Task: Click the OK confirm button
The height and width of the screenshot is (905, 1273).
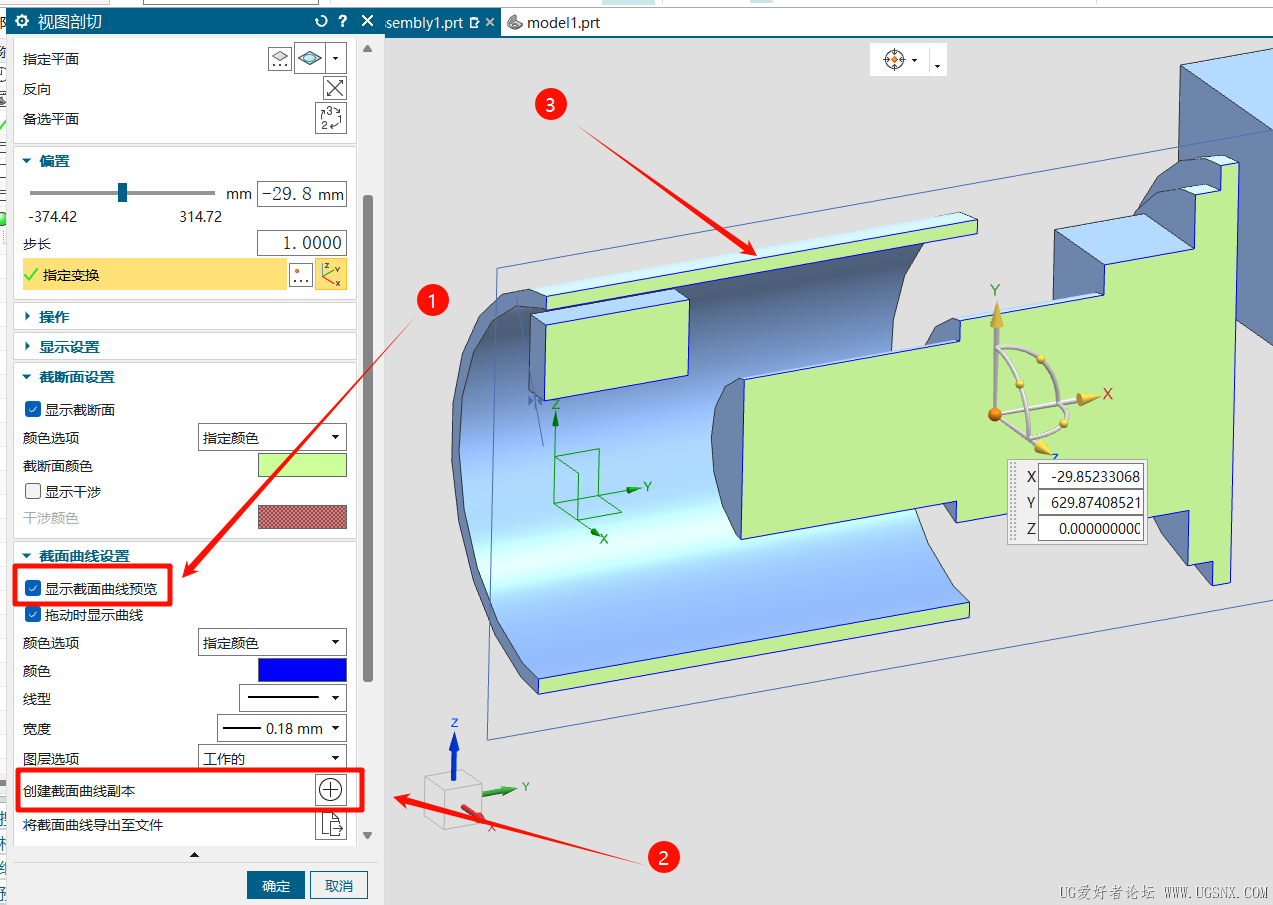Action: (x=276, y=886)
